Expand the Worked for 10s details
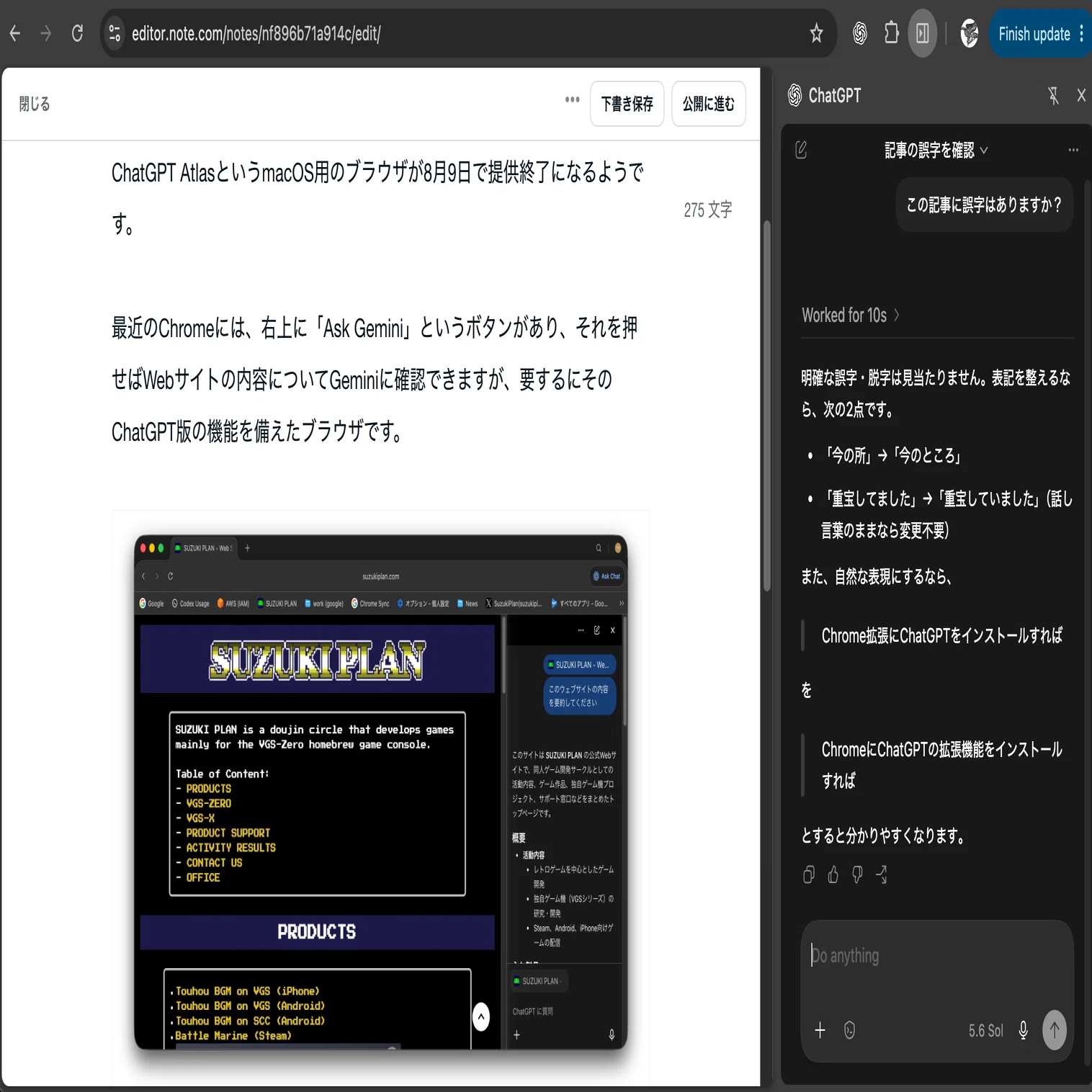Screen dimensions: 1092x1092 pyautogui.click(x=851, y=315)
